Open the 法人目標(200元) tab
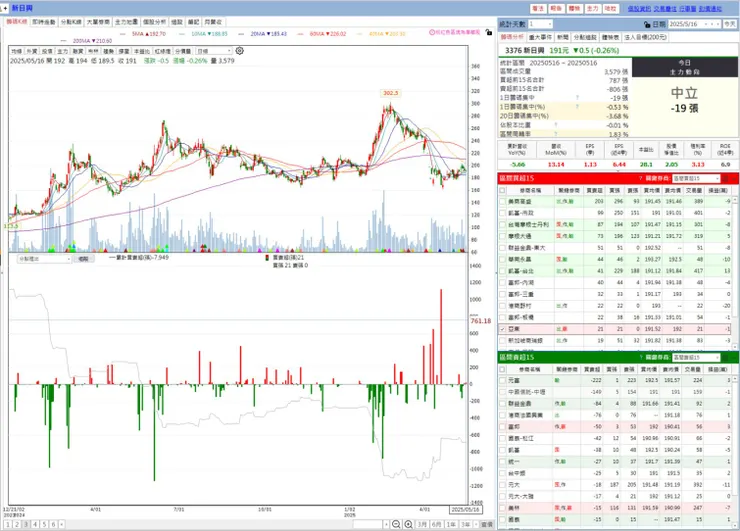 [645, 37]
